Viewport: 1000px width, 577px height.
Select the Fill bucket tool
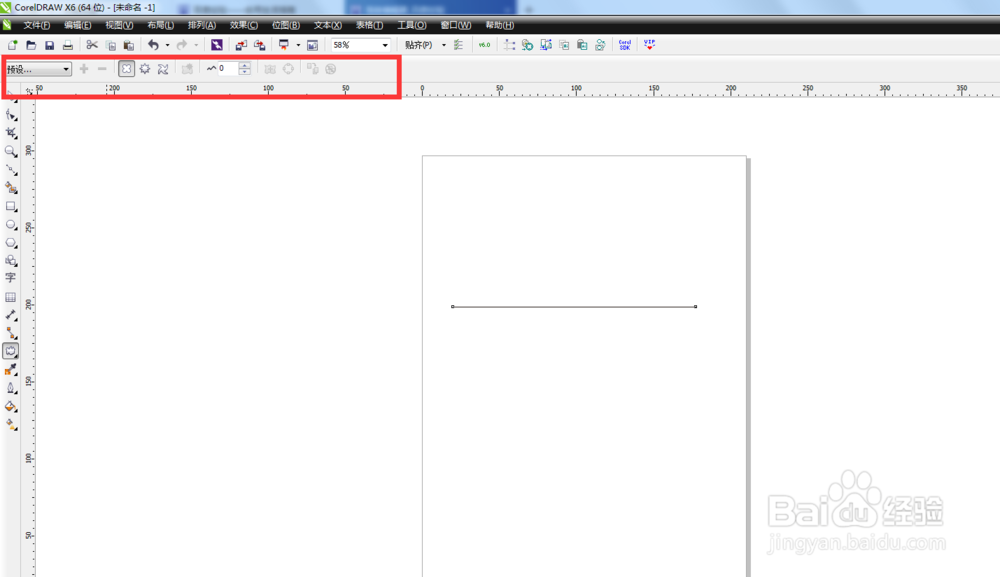[x=11, y=406]
